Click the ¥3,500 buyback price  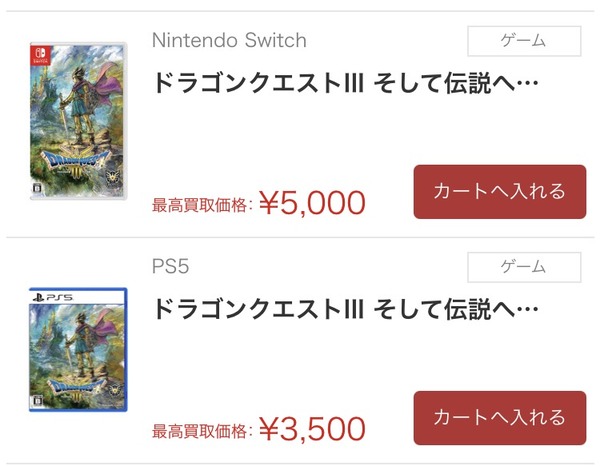[x=312, y=429]
